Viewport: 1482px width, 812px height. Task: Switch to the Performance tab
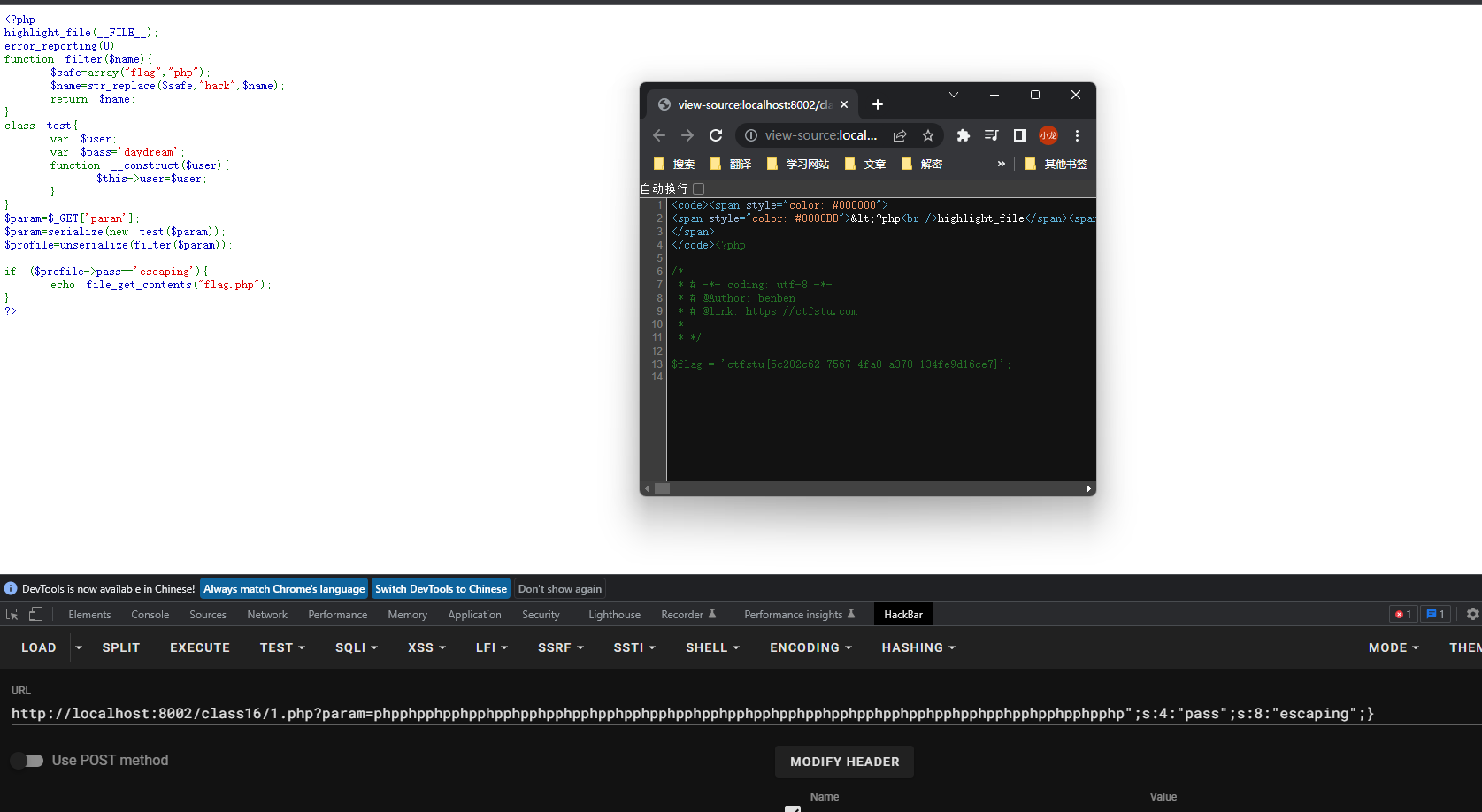pos(338,615)
